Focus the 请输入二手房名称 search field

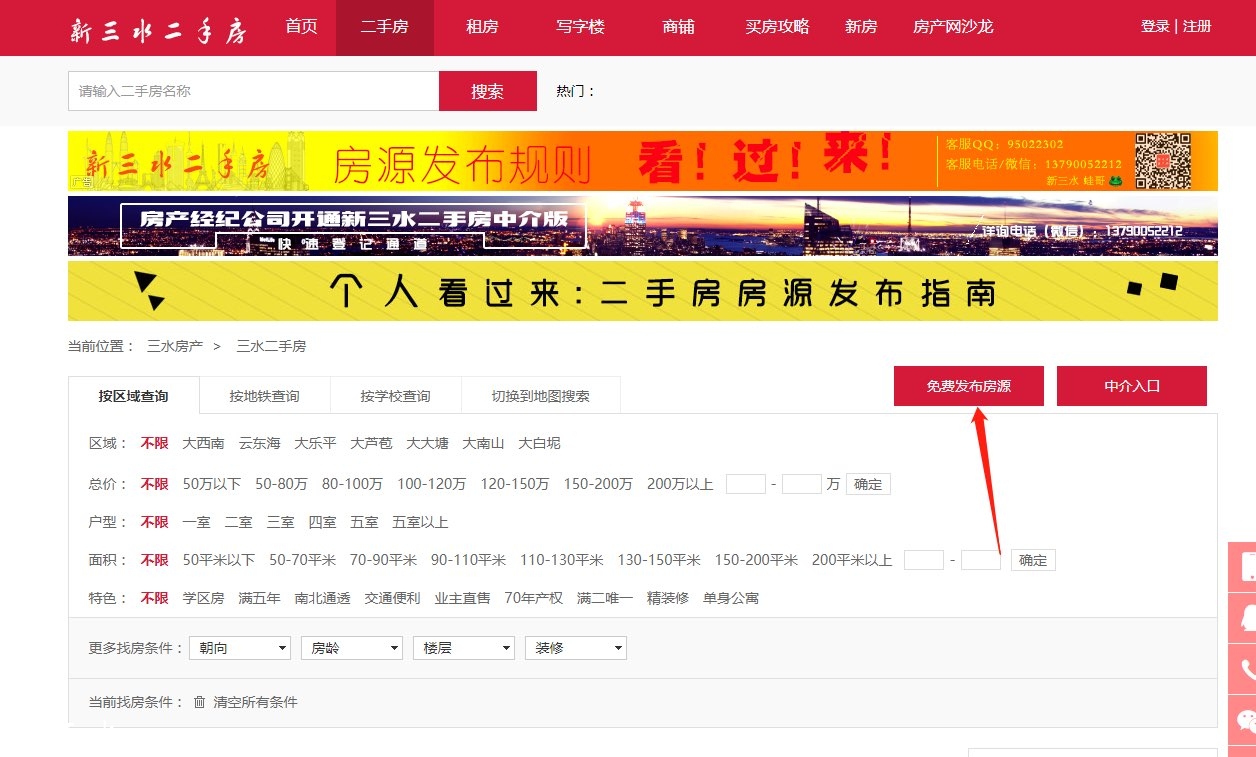point(254,91)
